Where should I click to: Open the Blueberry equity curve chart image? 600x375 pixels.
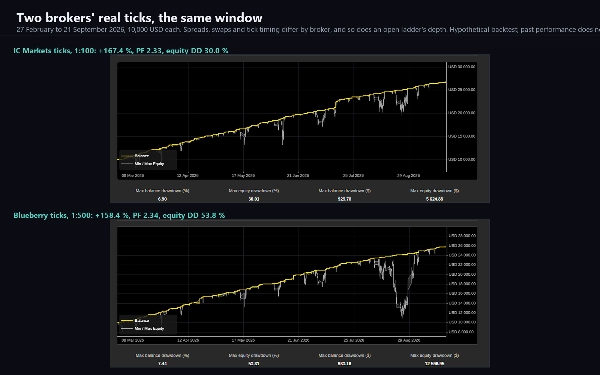click(x=300, y=293)
